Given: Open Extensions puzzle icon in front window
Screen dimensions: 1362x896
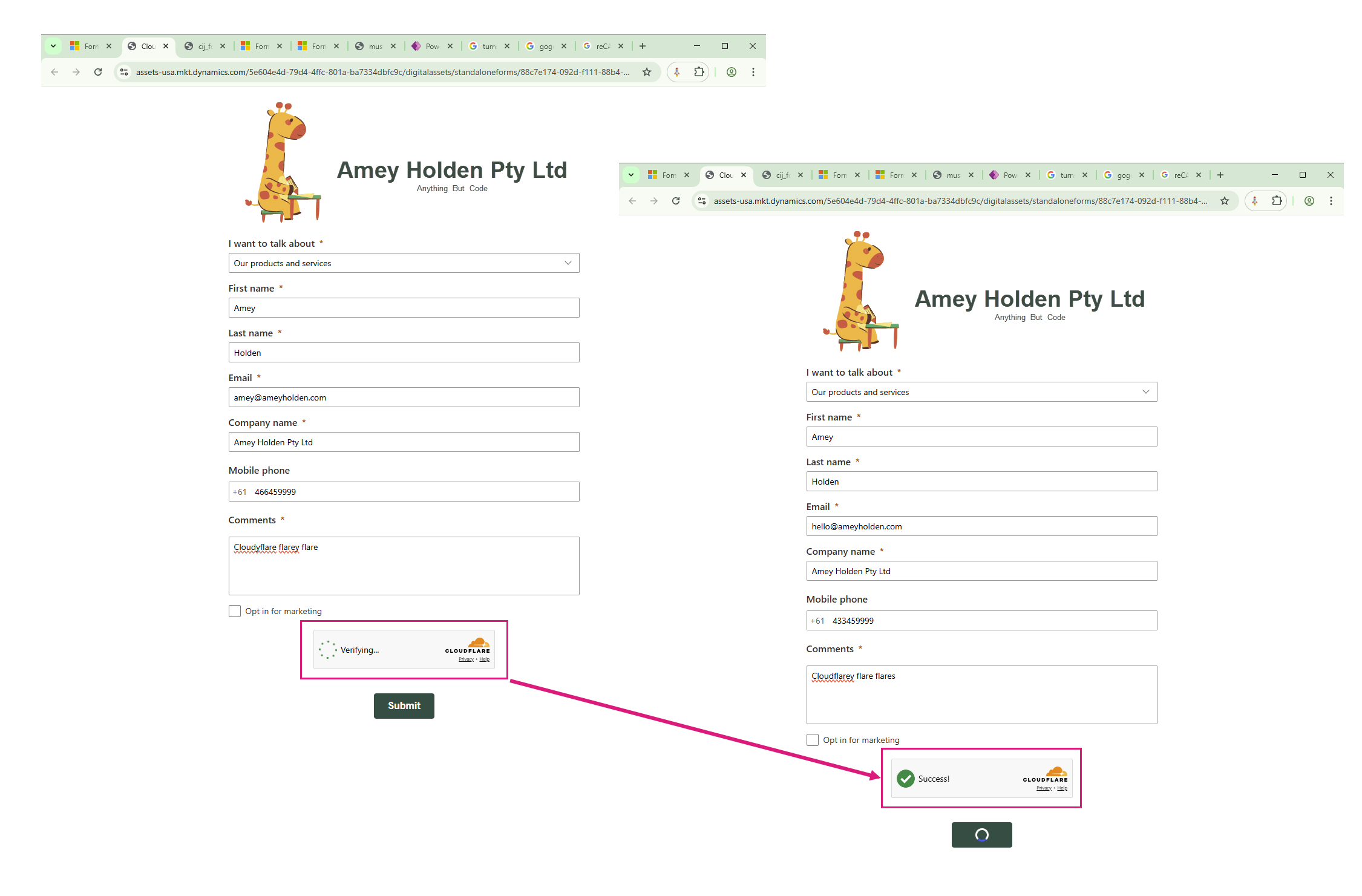Looking at the screenshot, I should [x=1277, y=201].
